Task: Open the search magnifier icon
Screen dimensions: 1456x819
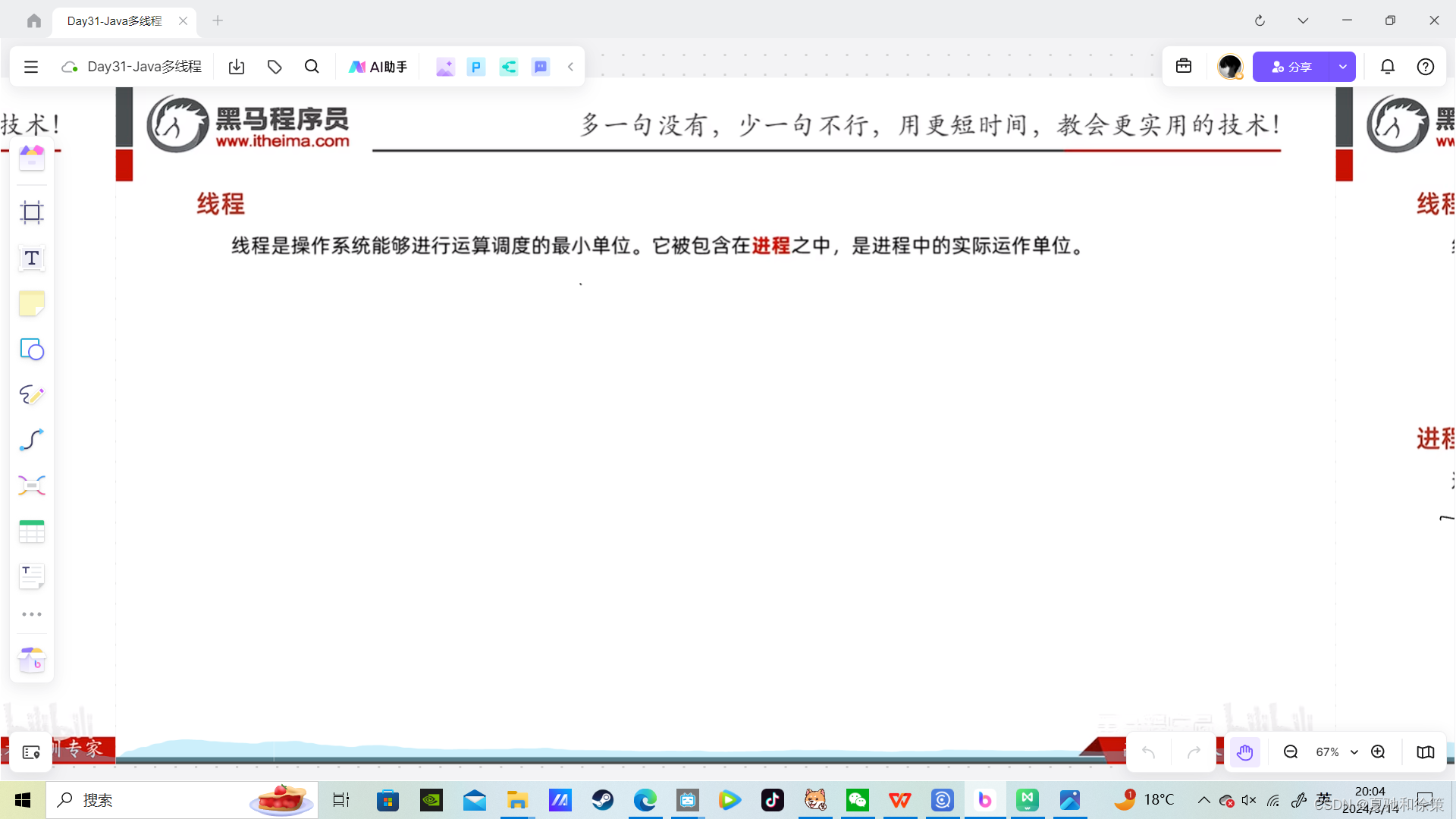Action: pos(312,67)
